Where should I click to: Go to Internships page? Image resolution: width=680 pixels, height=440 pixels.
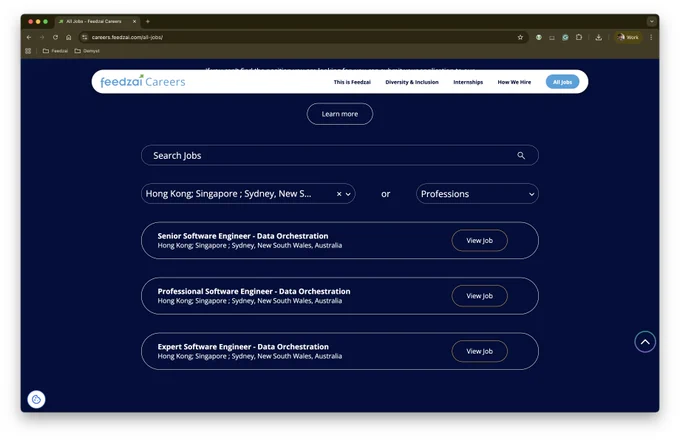point(468,82)
